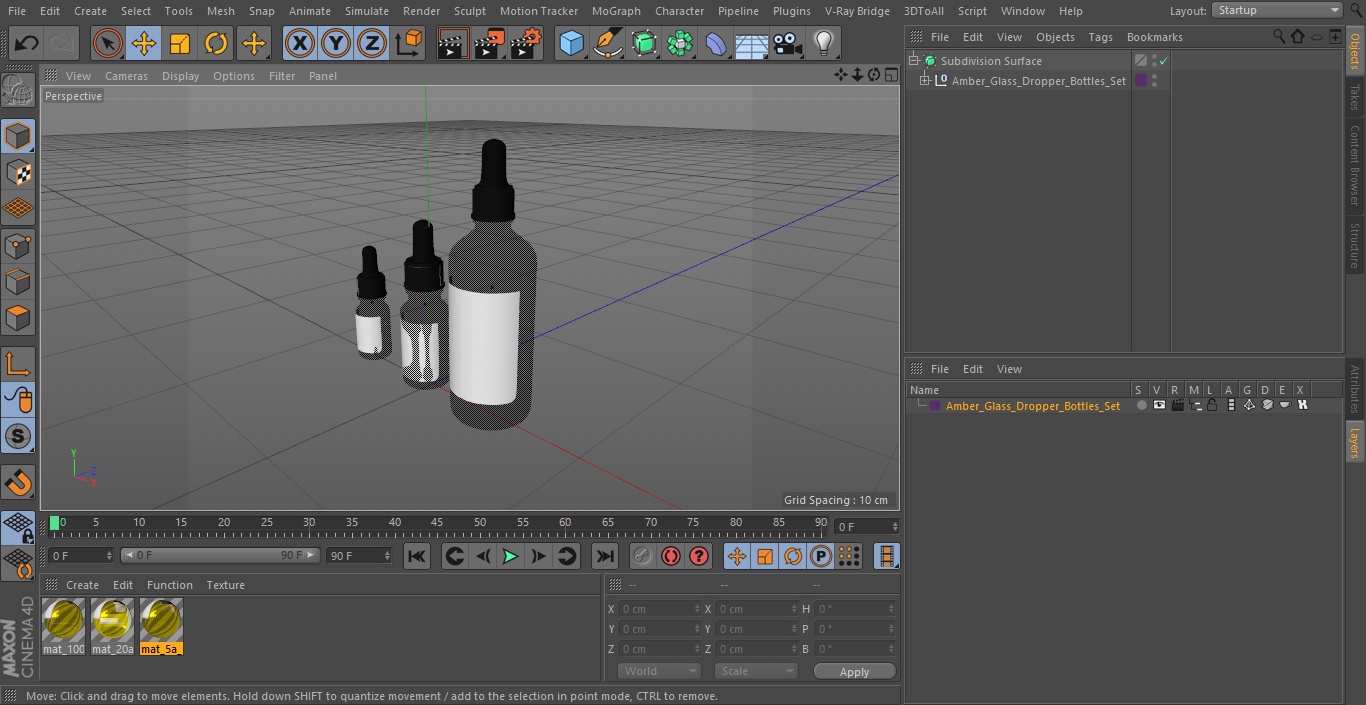This screenshot has height=705, width=1366.
Task: Click the Apply button in coordinates panel
Action: click(x=854, y=672)
